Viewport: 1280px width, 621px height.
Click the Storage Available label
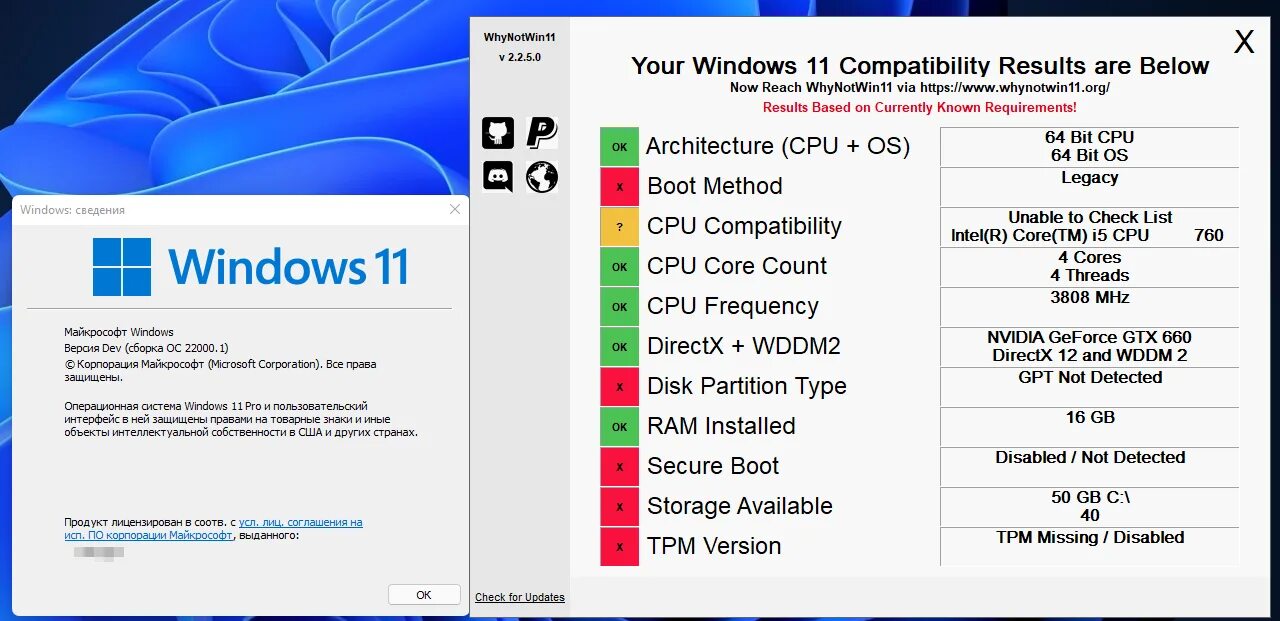coord(740,506)
